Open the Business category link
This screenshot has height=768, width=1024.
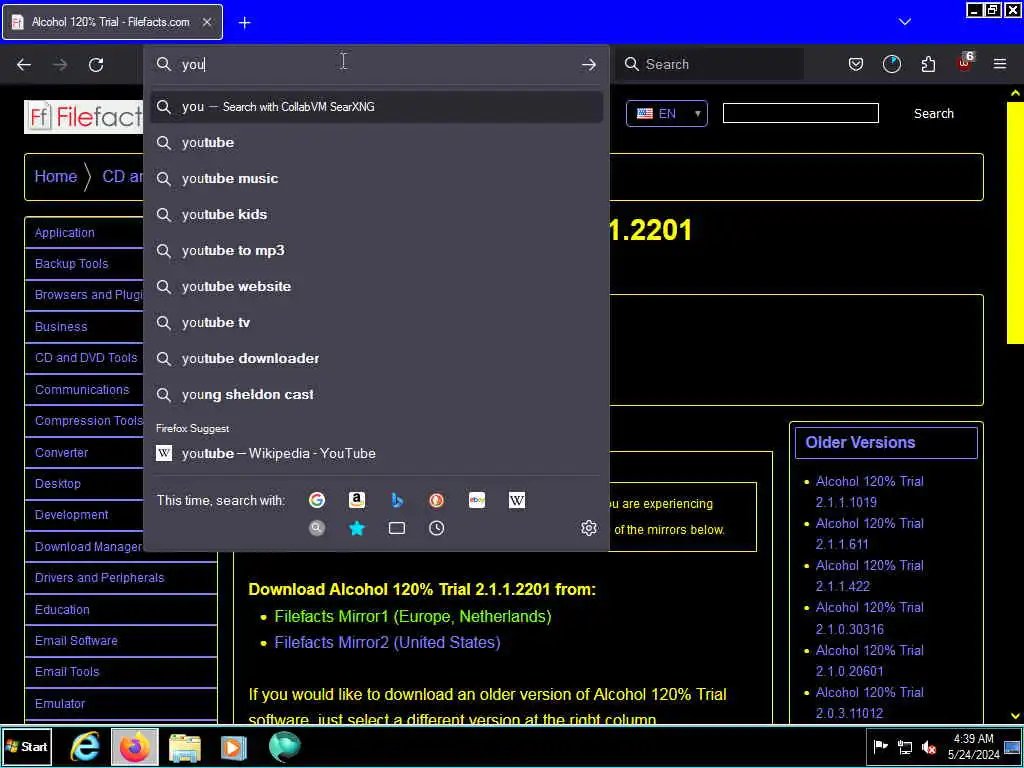[x=61, y=327]
